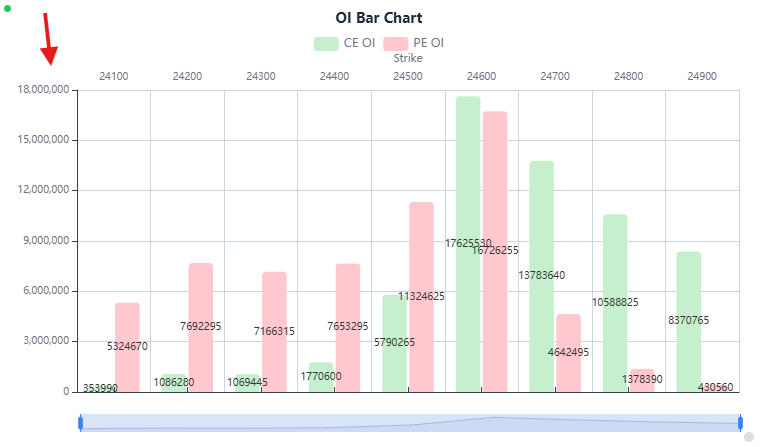The height and width of the screenshot is (447, 761).
Task: Click the 13783640 value label
Action: click(542, 276)
